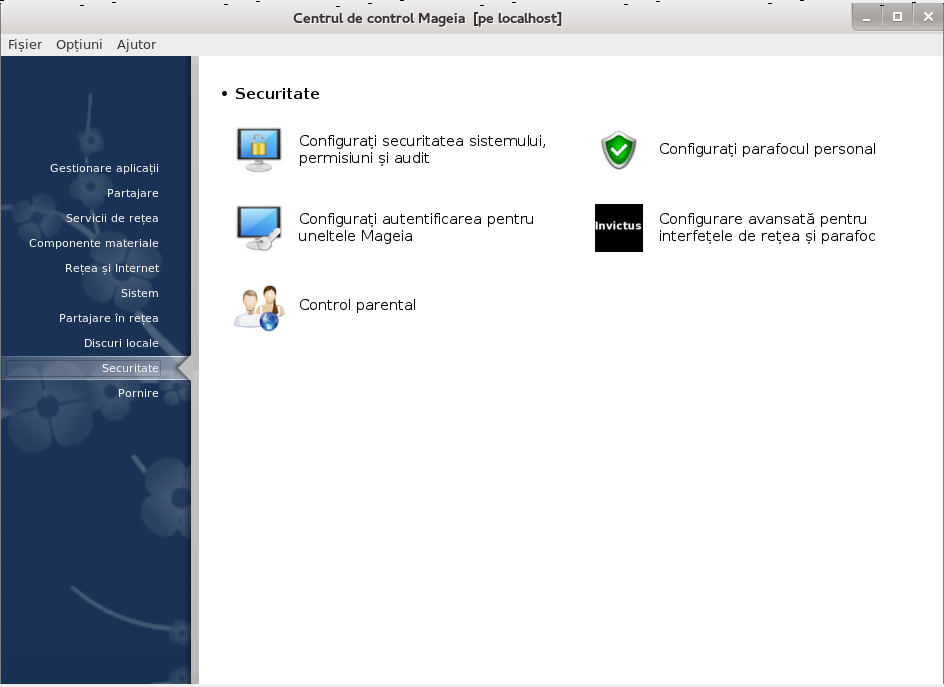Screen dimensions: 944x687
Task: Go to the Pornire category
Action: click(138, 393)
